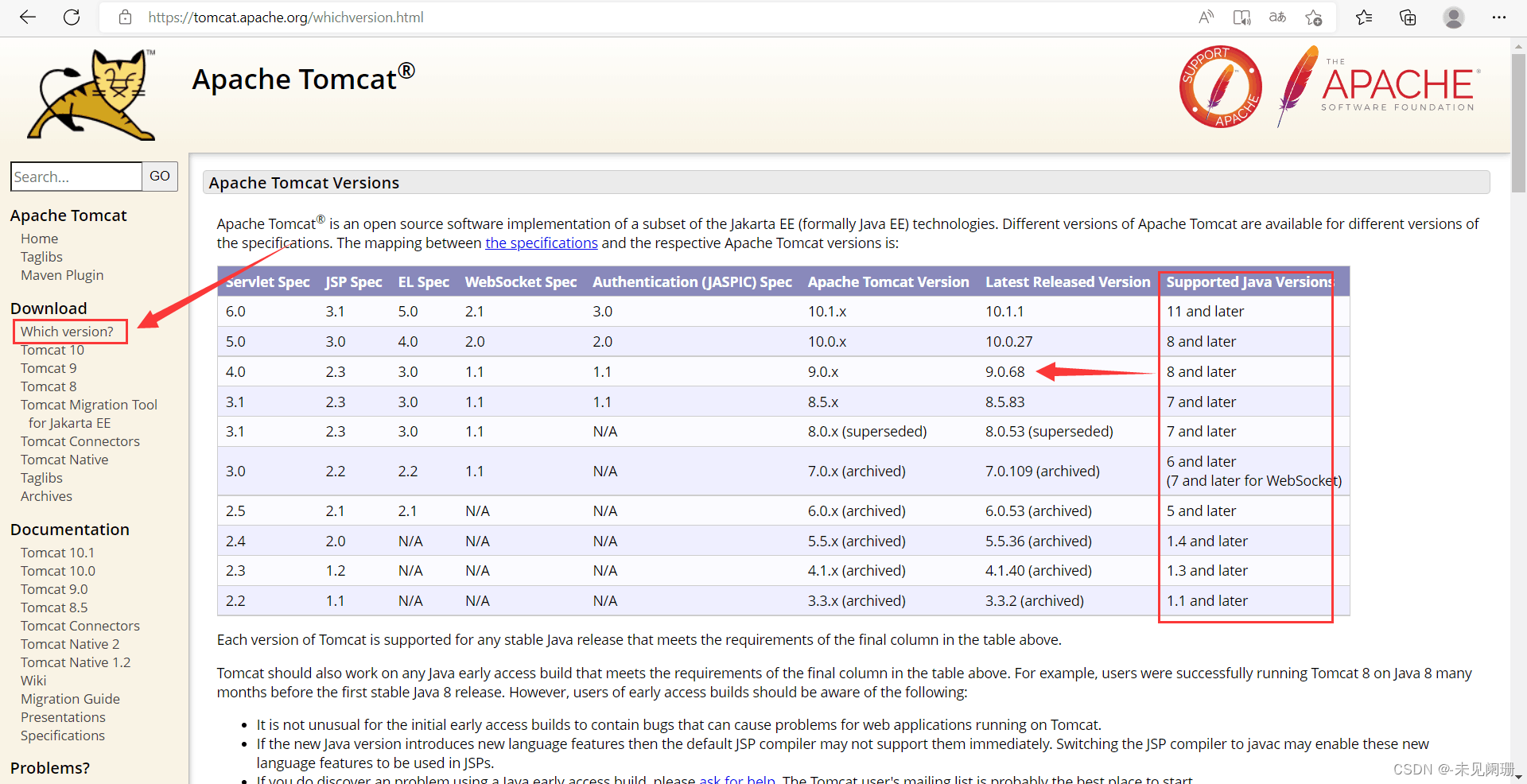Screen dimensions: 1527x784
Task: Open Presentations link
Action: point(63,717)
